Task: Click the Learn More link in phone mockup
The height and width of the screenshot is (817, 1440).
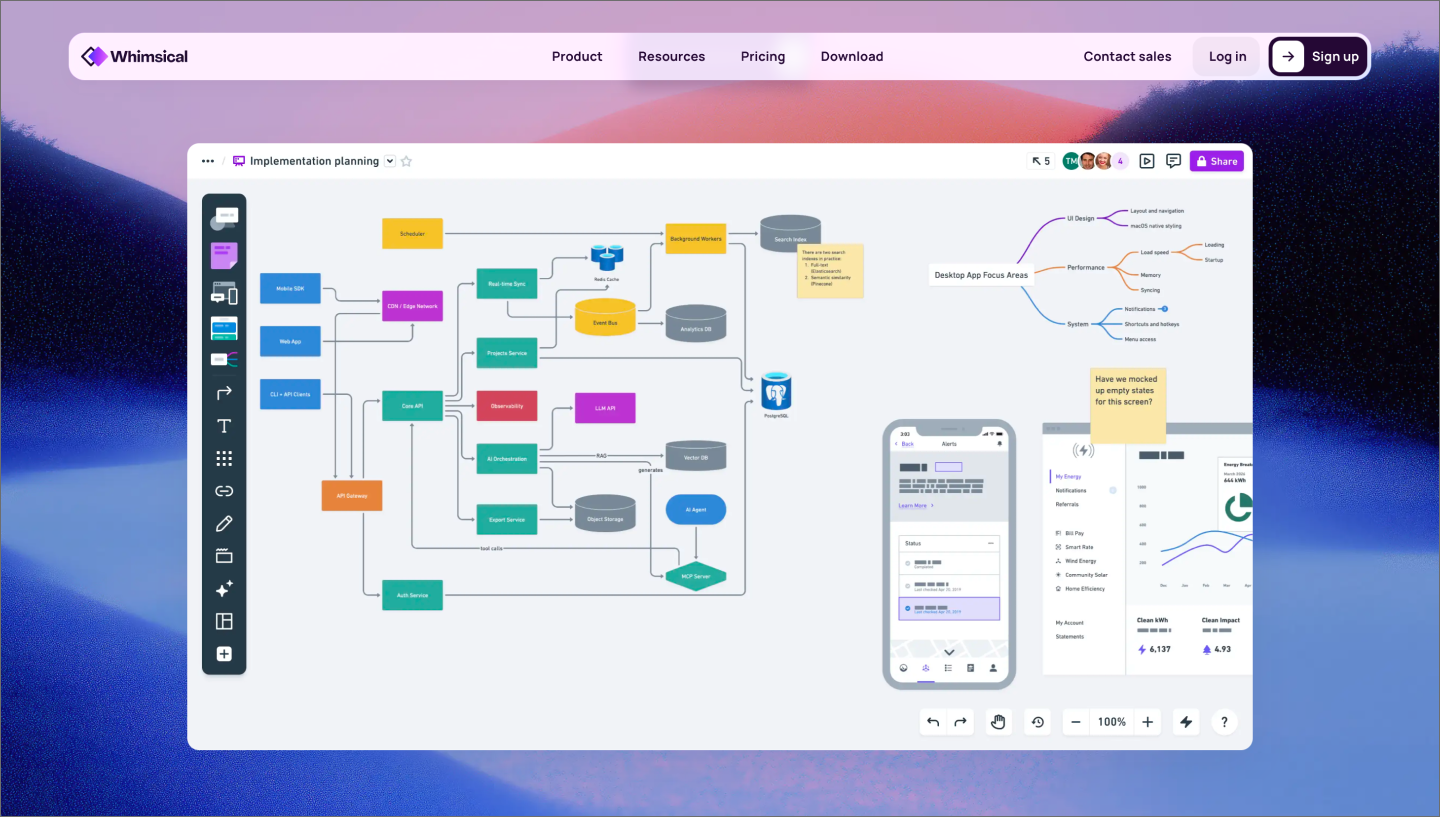Action: pyautogui.click(x=913, y=506)
